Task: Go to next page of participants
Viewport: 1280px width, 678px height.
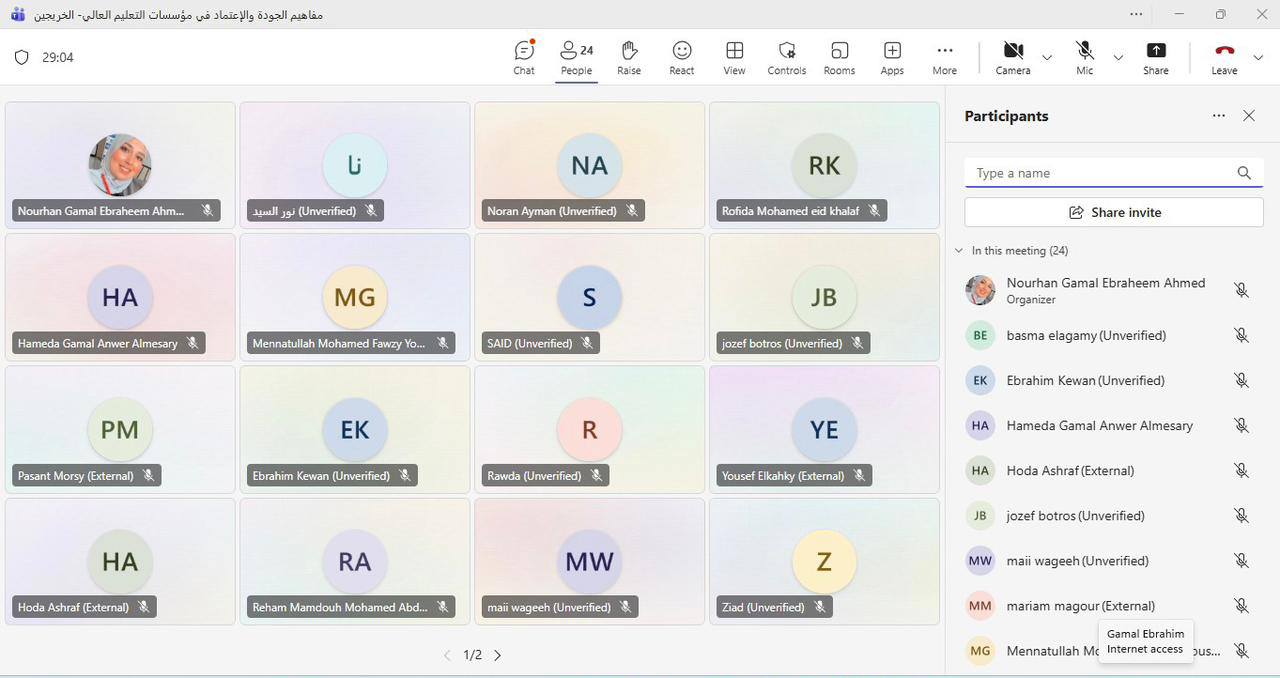Action: (498, 655)
